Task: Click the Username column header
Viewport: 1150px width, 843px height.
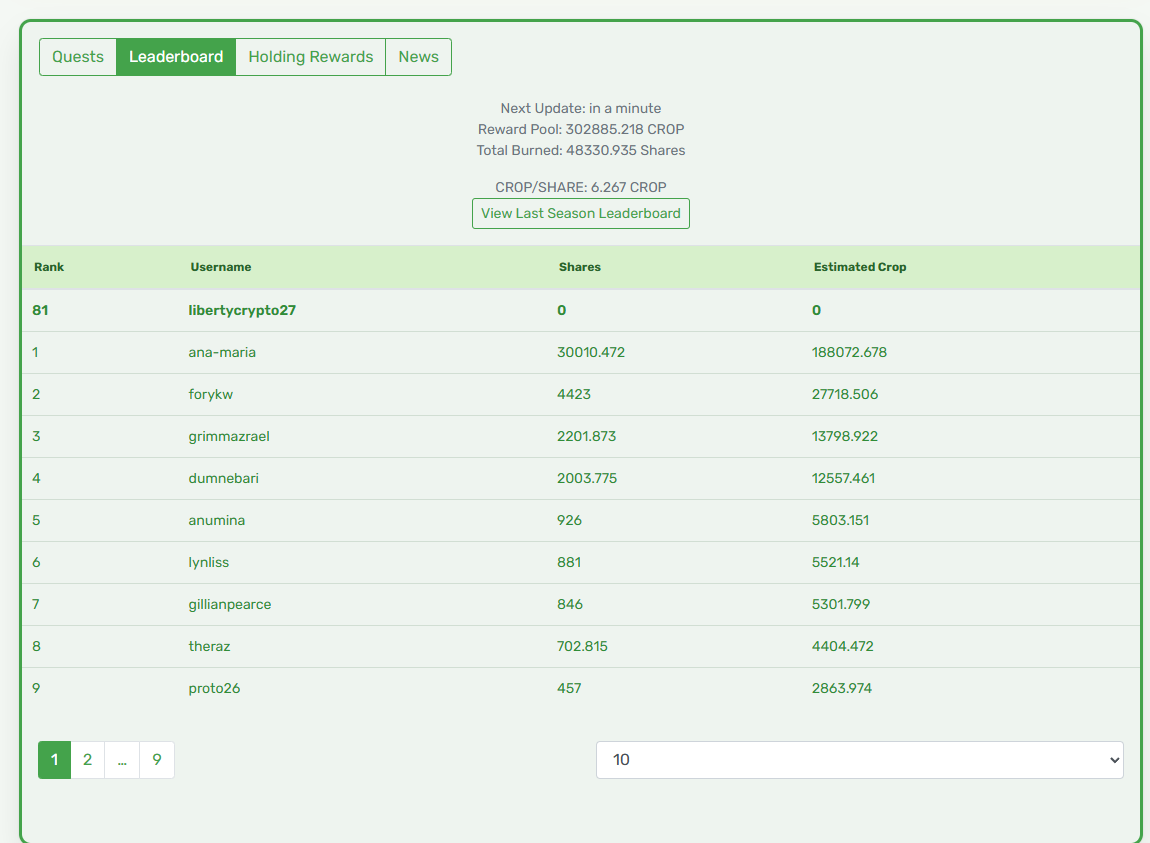Action: pyautogui.click(x=221, y=267)
